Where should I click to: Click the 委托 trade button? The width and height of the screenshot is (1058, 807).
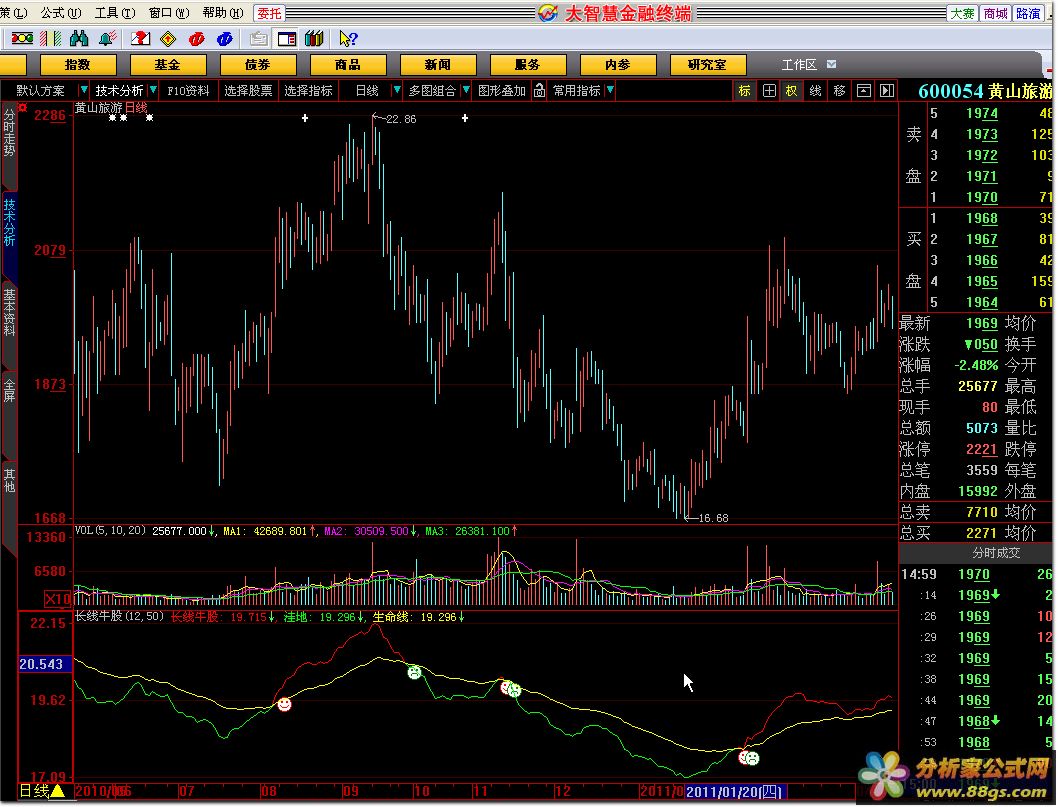click(269, 13)
